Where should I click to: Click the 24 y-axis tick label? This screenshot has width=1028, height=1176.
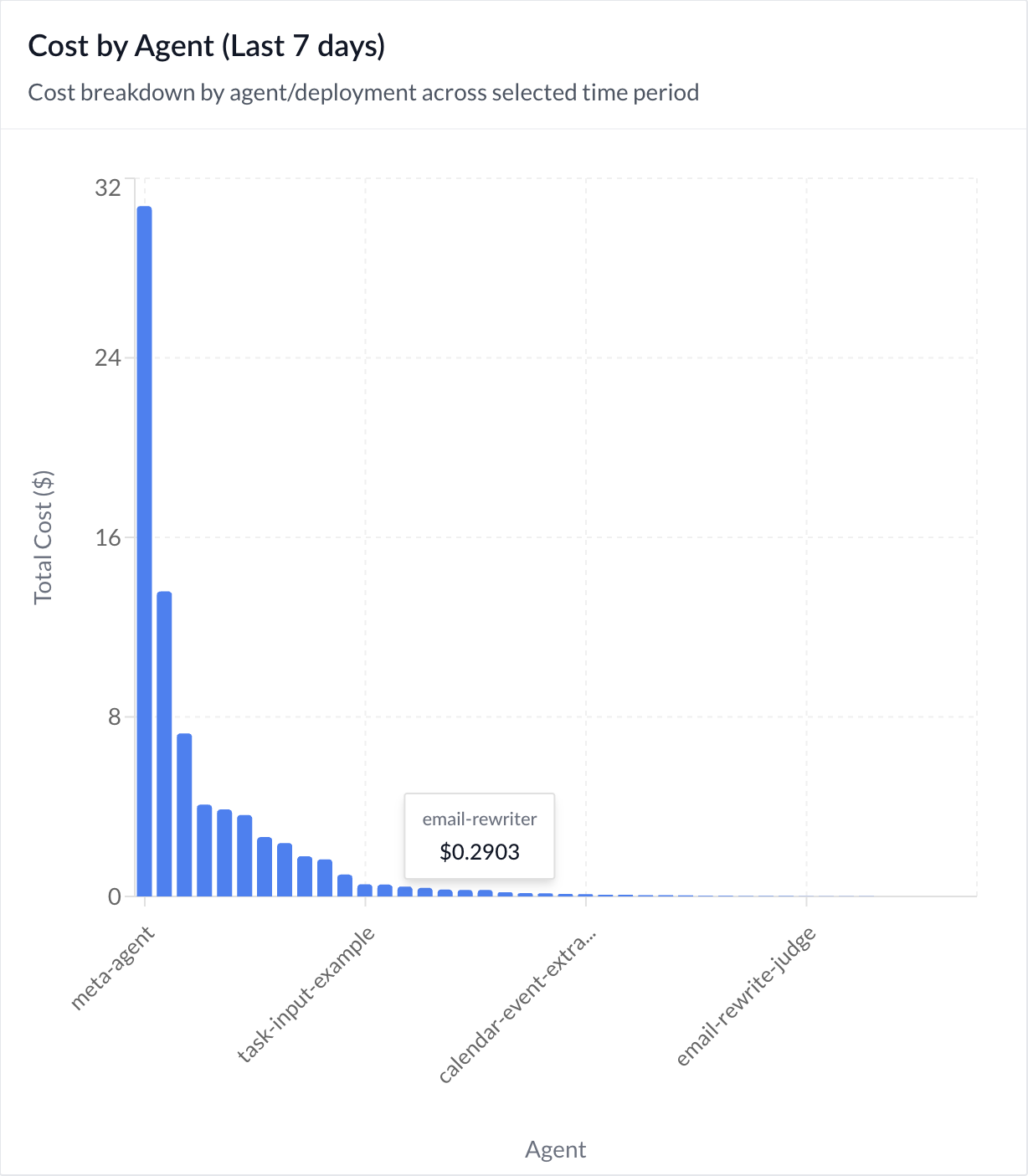pyautogui.click(x=108, y=357)
